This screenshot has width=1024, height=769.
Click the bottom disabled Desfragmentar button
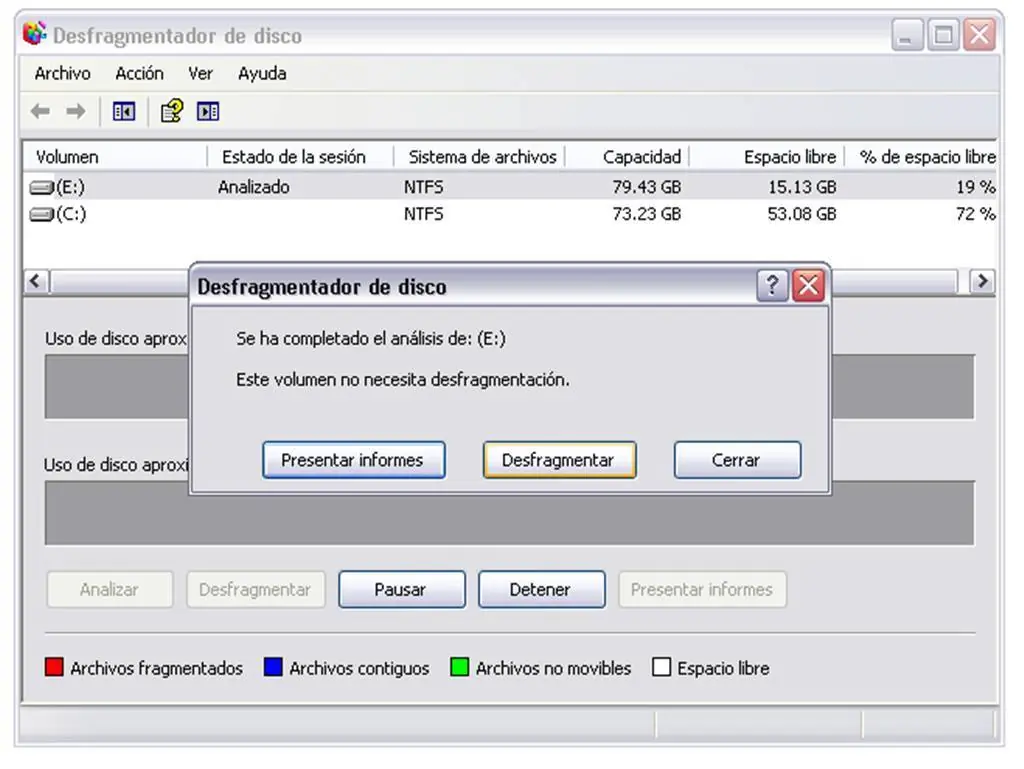[x=255, y=589]
